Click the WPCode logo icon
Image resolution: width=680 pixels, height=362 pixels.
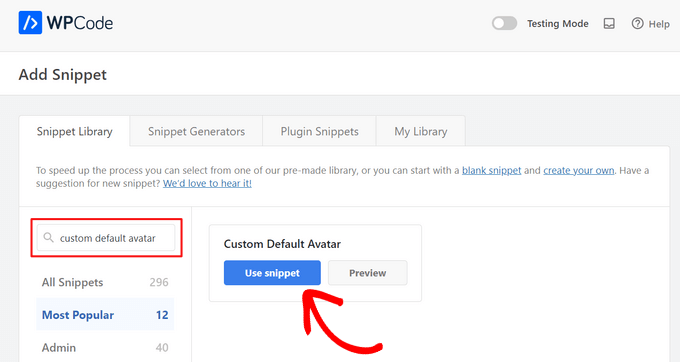click(30, 23)
